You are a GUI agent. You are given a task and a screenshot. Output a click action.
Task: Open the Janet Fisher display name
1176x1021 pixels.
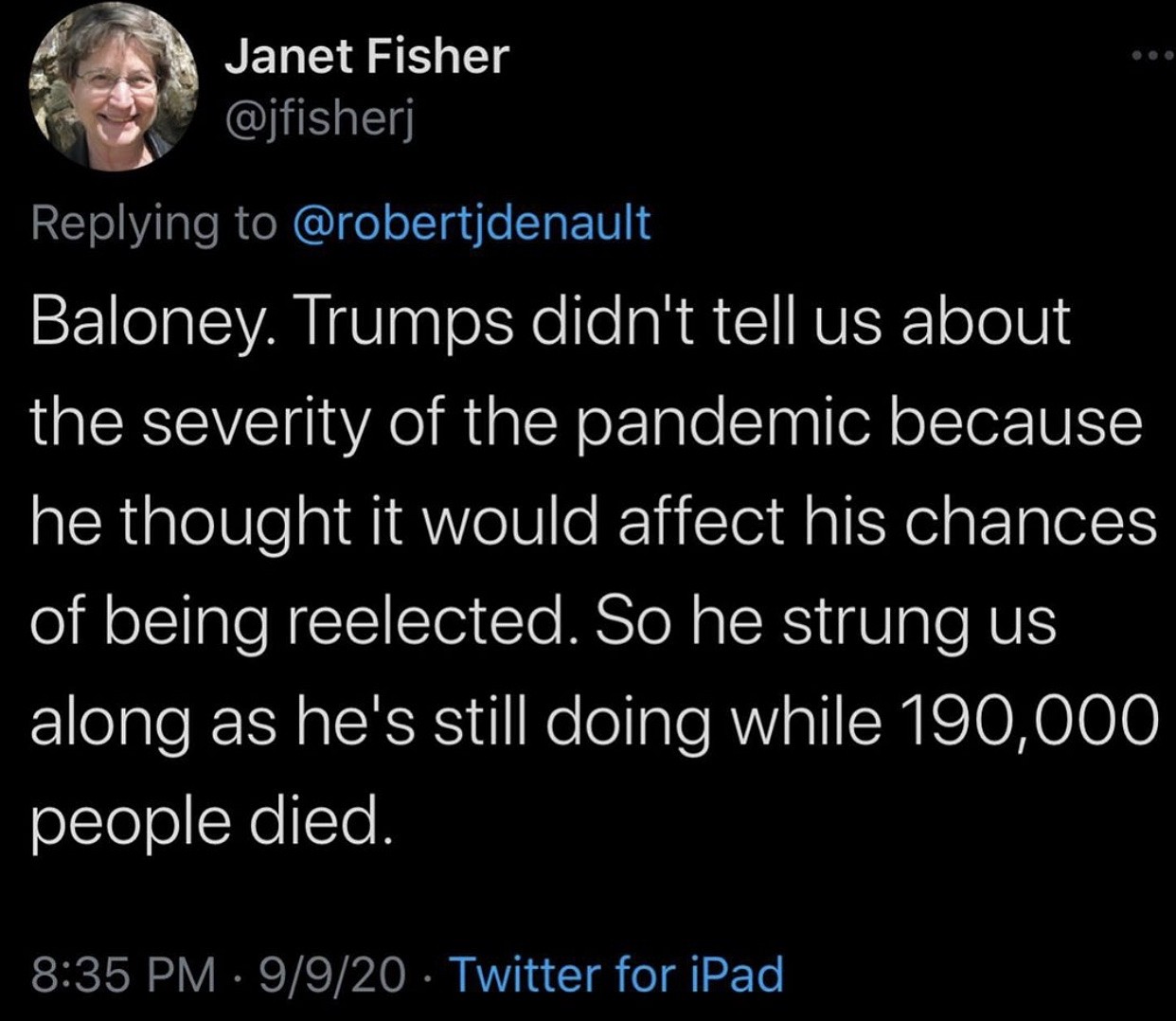[x=366, y=57]
